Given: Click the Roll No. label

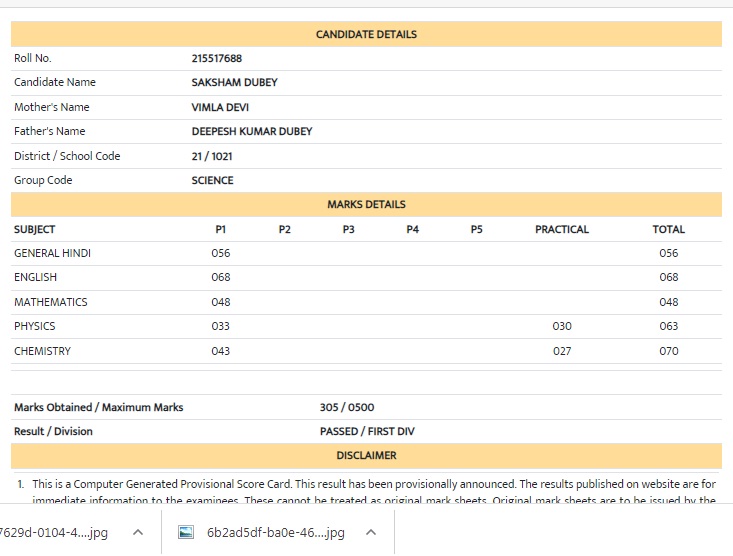Looking at the screenshot, I should (x=33, y=58).
